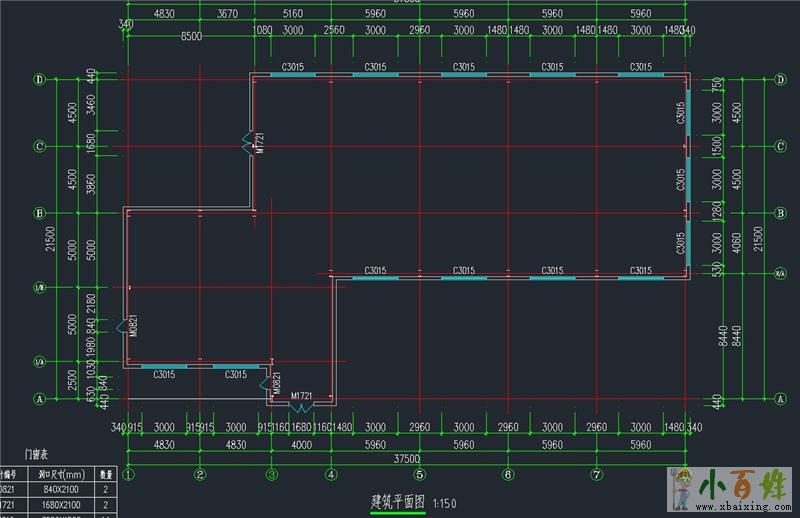Click the 建筑平面图 drawing title
Screen dimensions: 800x518
[x=398, y=500]
